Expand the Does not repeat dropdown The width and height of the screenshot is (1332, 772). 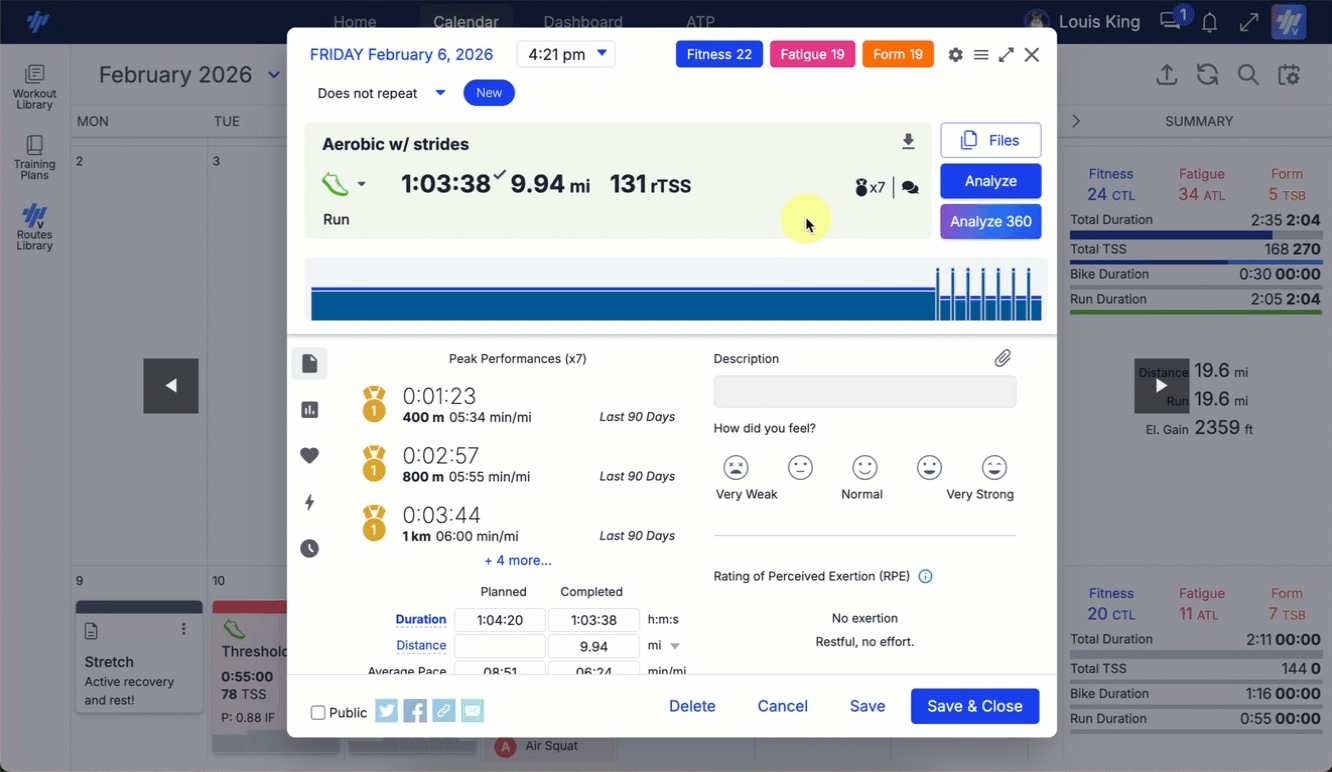381,93
